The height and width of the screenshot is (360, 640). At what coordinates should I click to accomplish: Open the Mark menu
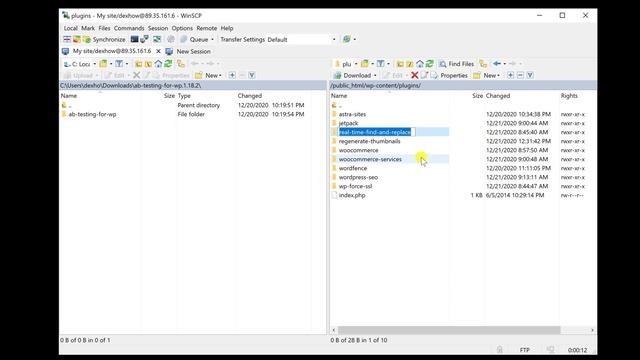pos(88,28)
